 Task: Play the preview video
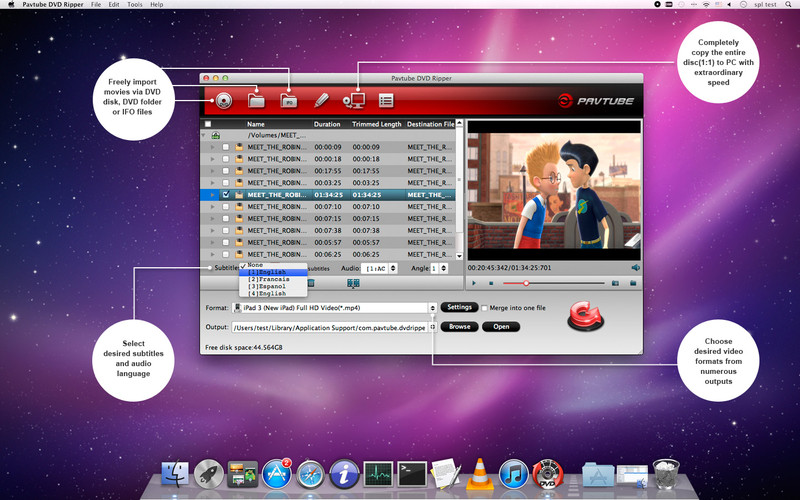tap(474, 283)
